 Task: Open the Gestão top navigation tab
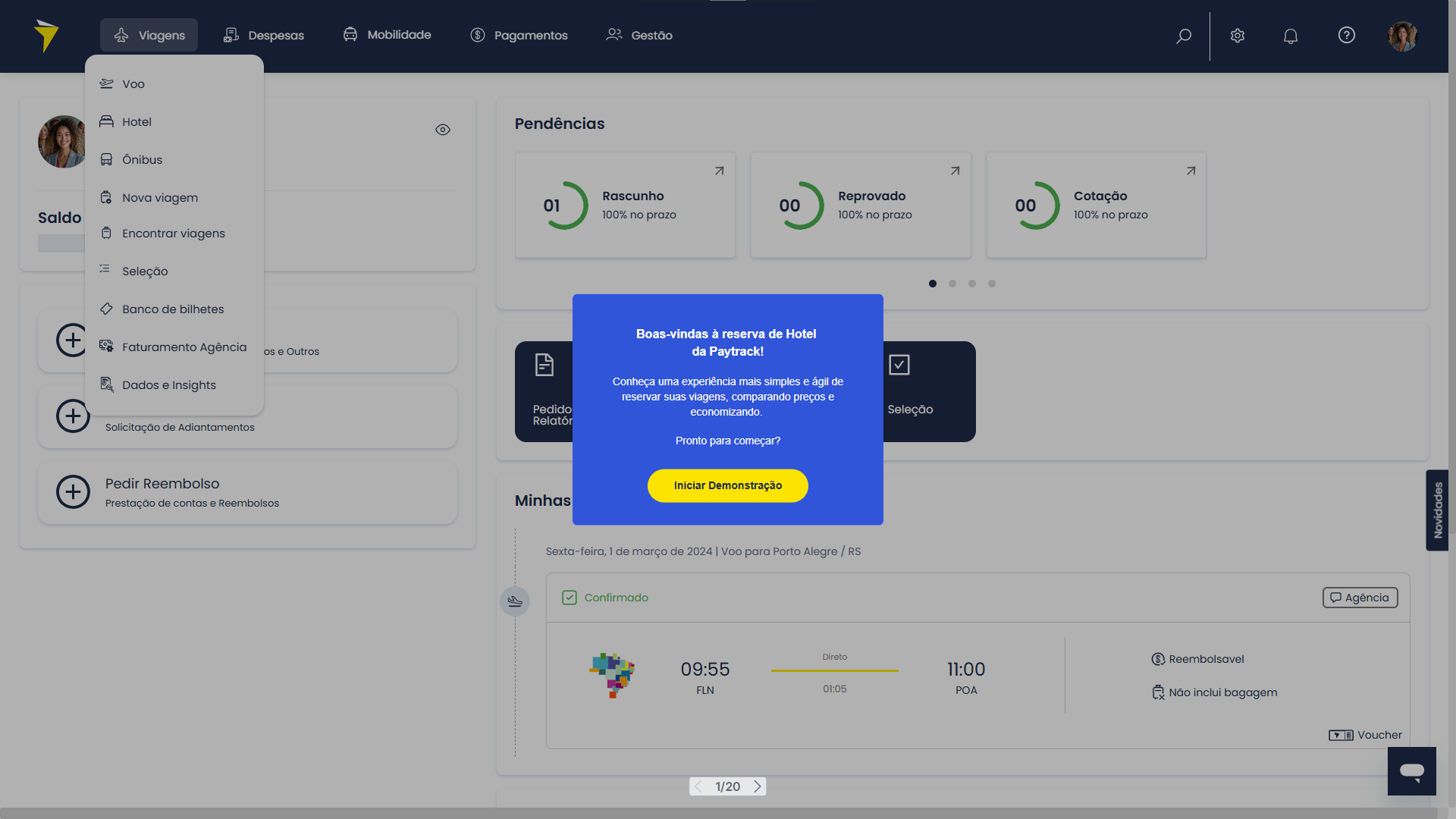tap(639, 35)
